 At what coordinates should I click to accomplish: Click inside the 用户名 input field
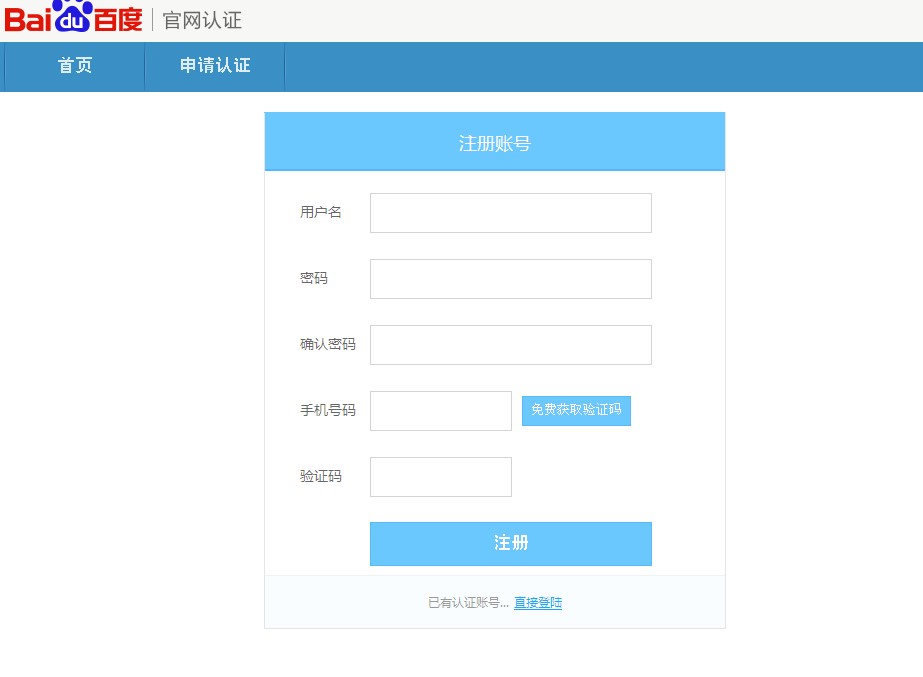coord(510,212)
